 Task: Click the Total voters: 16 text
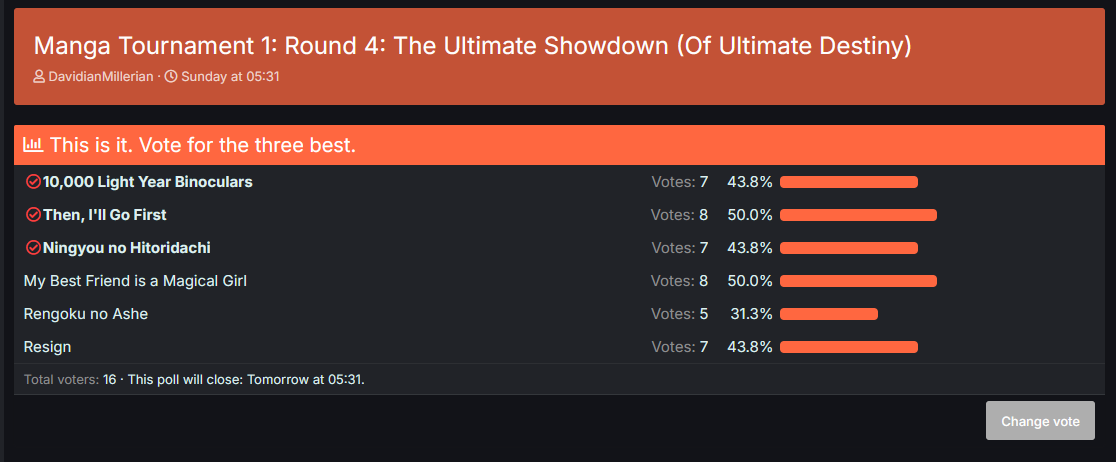point(69,380)
